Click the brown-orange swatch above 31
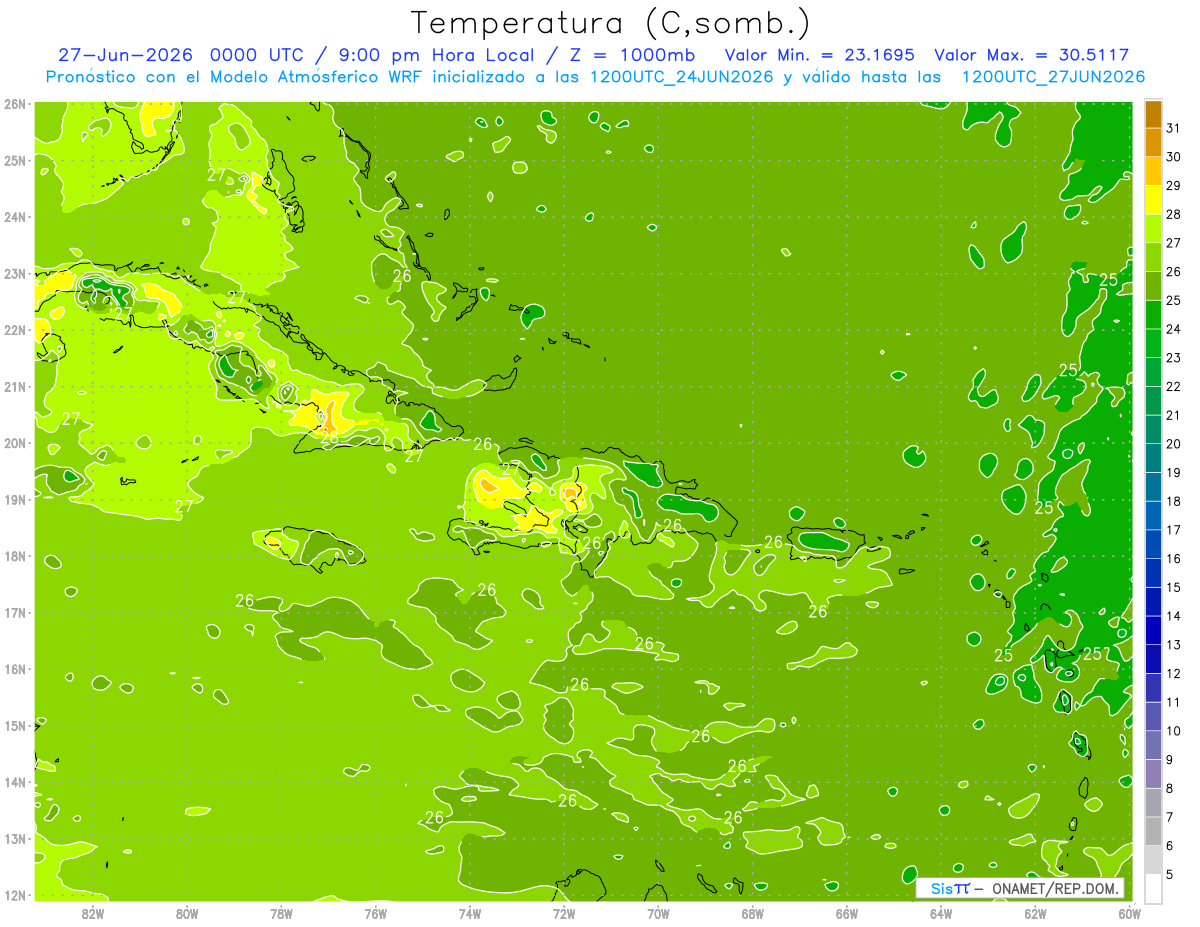 [1154, 114]
